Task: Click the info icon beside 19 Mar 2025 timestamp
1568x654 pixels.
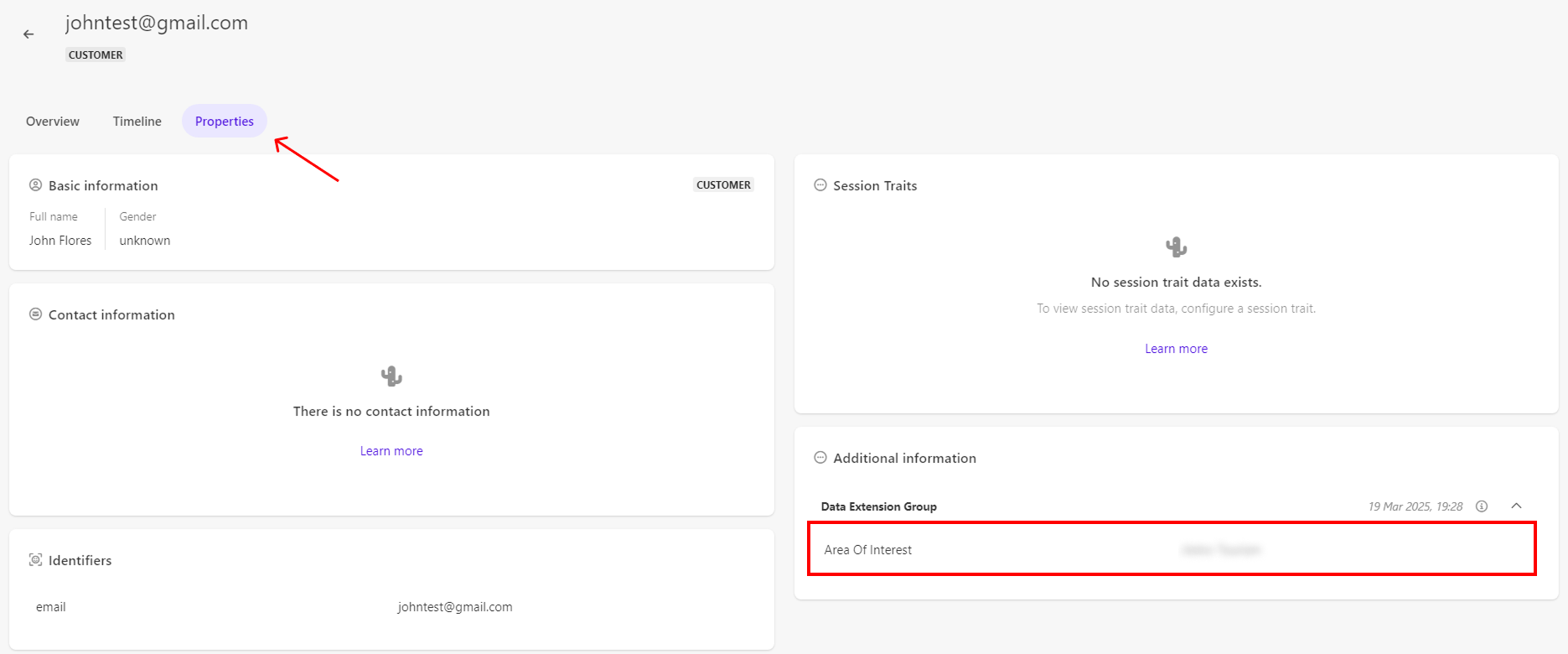Action: 1482,506
